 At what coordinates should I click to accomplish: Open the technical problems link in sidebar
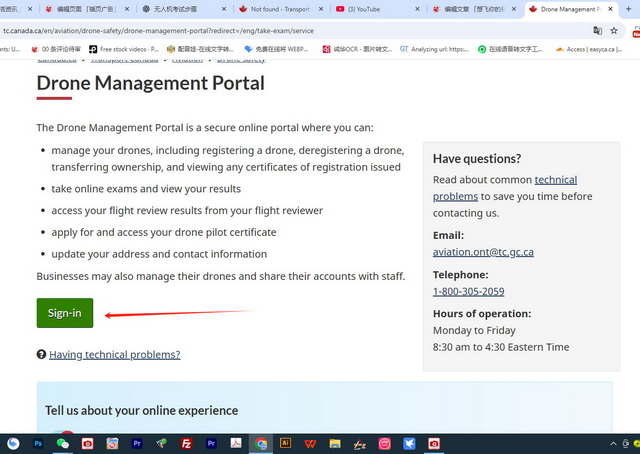[504, 188]
